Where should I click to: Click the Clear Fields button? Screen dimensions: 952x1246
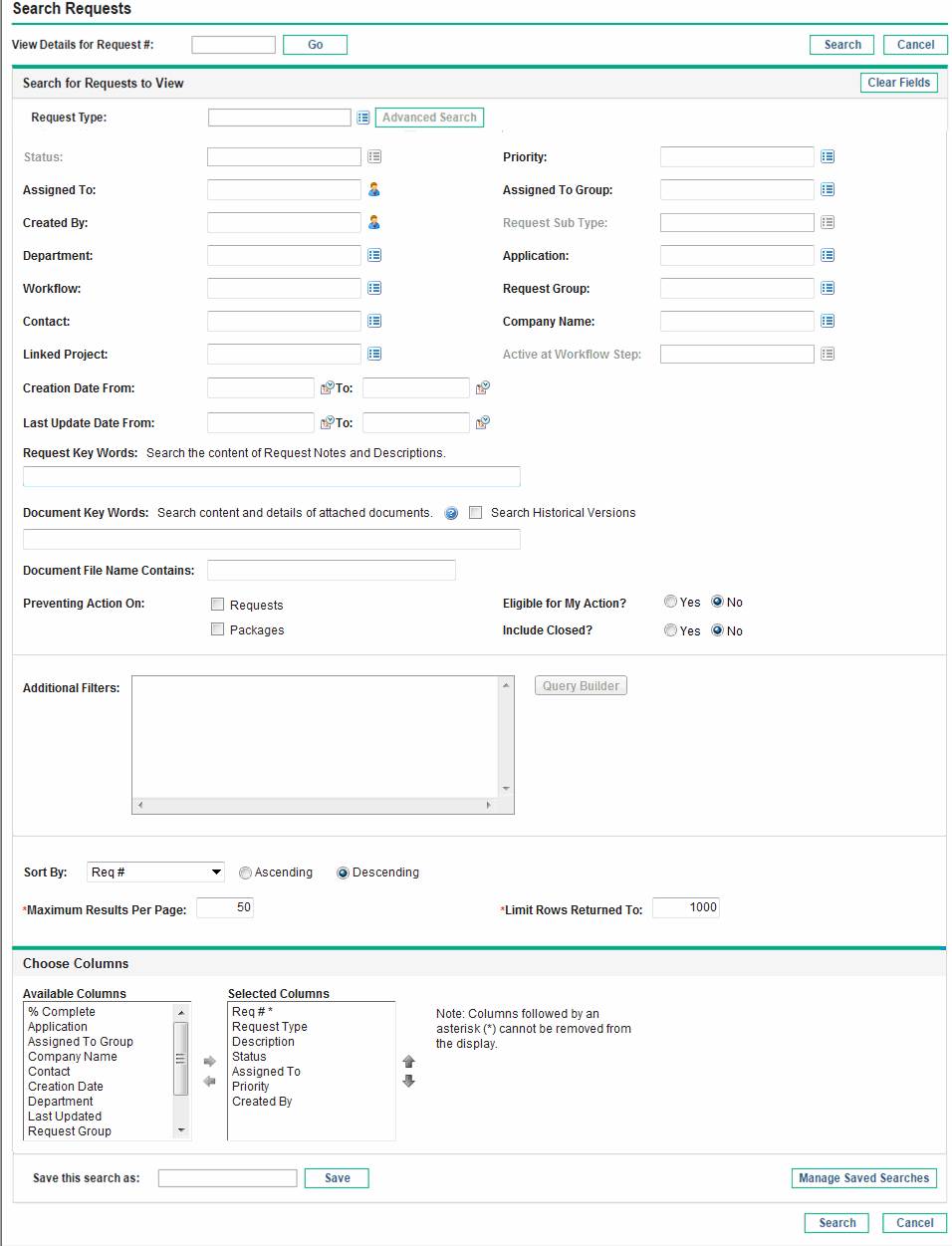pos(899,82)
